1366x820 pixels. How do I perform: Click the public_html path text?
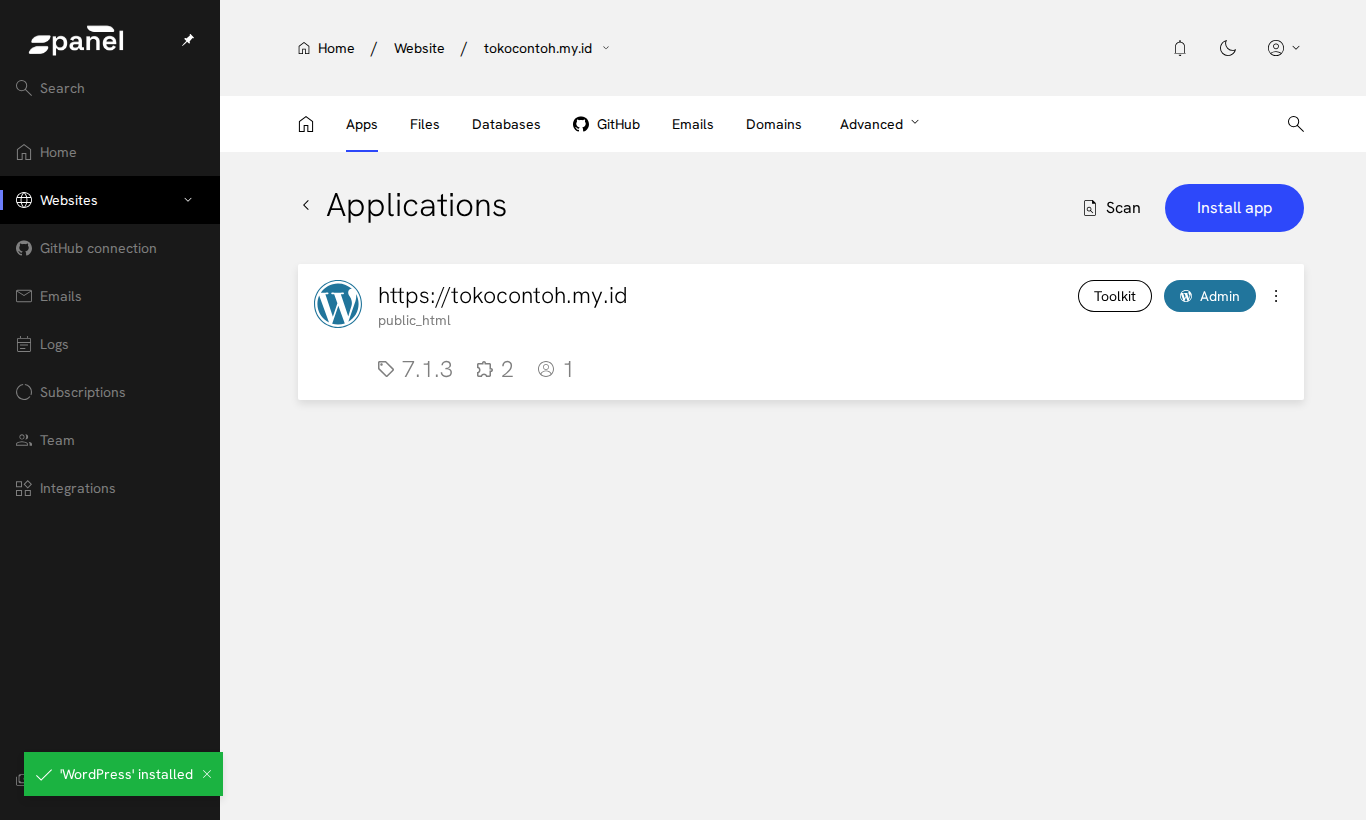tap(414, 321)
